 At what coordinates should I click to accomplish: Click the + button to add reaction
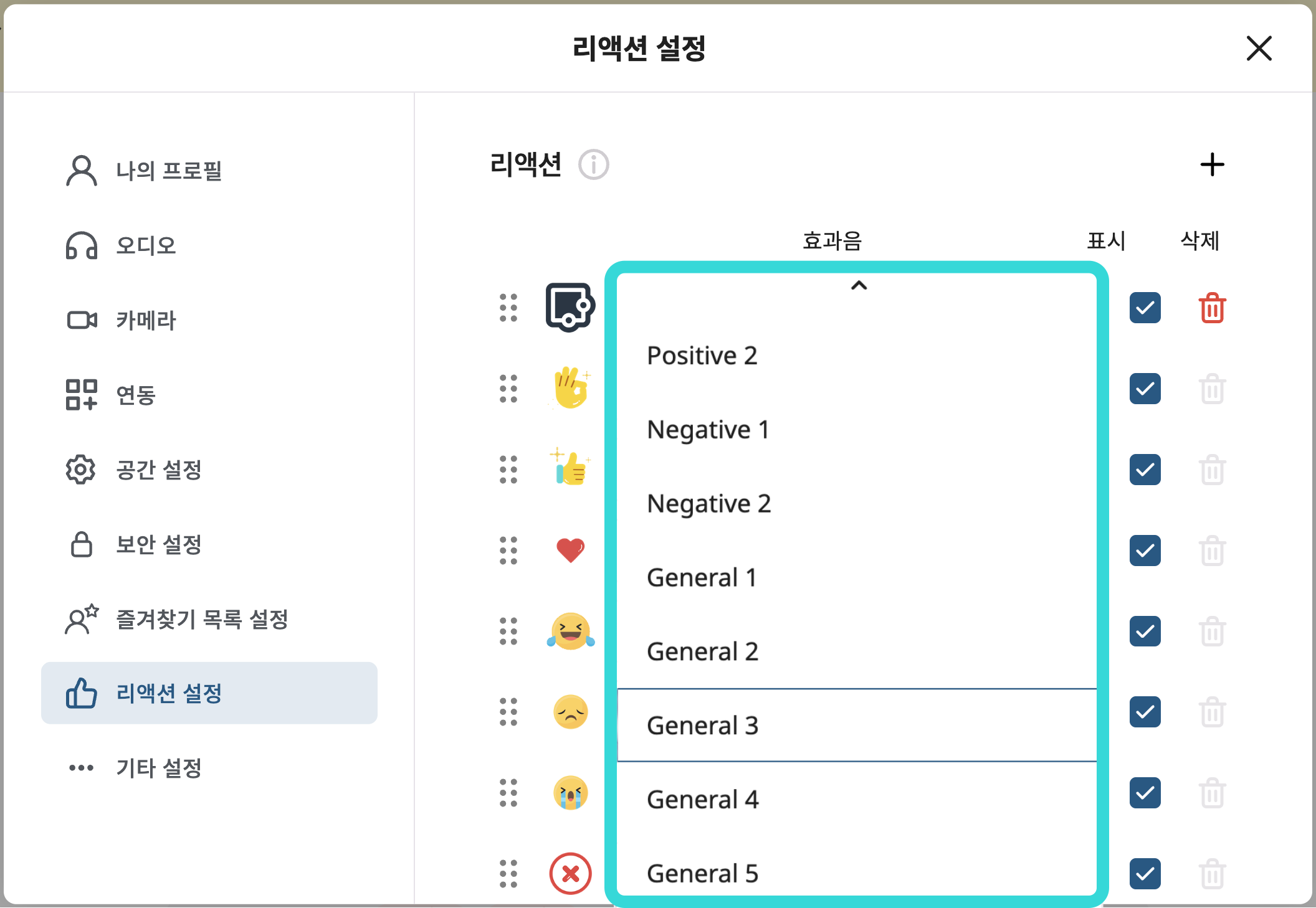(1213, 164)
